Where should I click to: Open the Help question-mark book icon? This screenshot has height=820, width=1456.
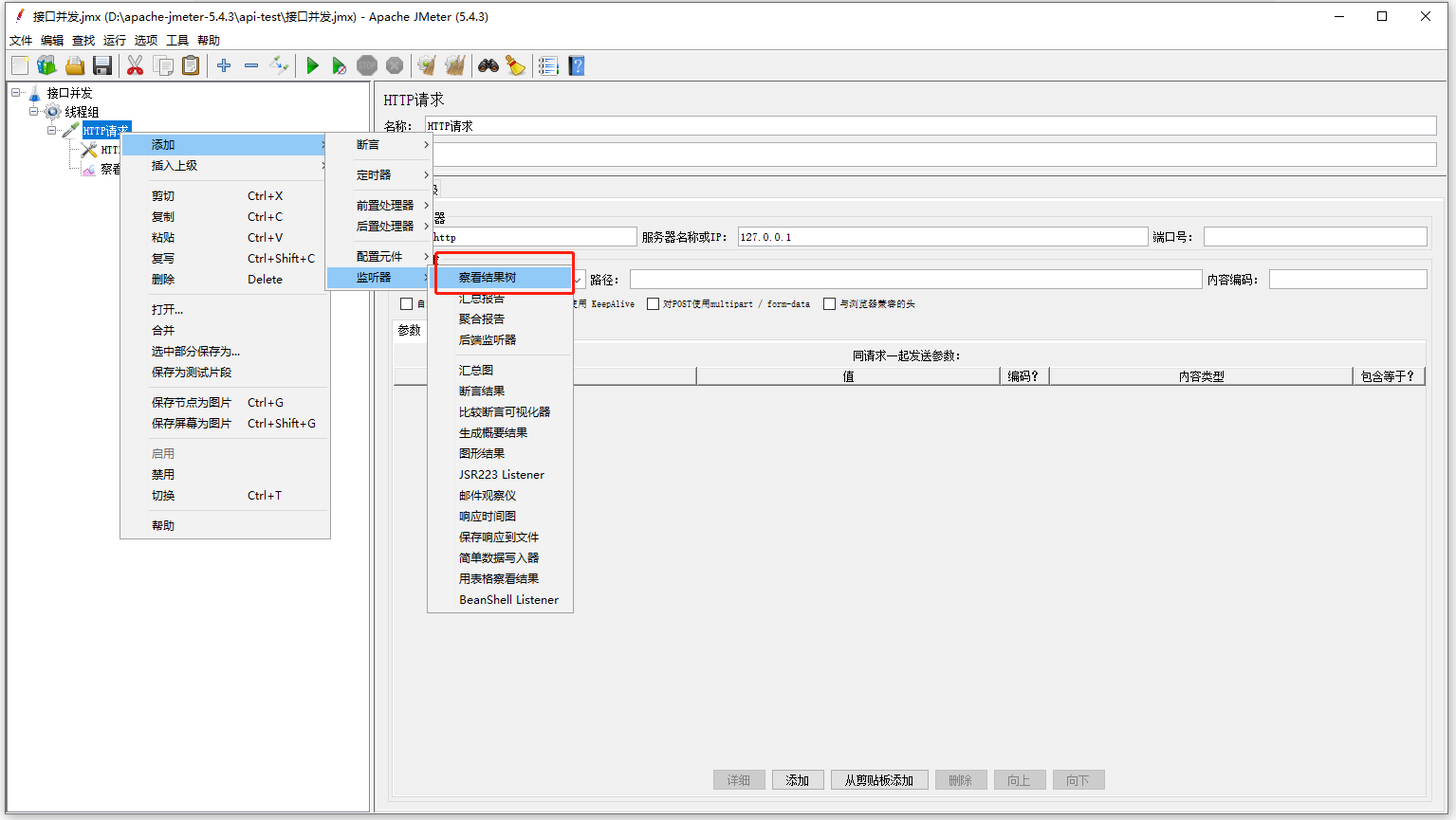coord(576,65)
